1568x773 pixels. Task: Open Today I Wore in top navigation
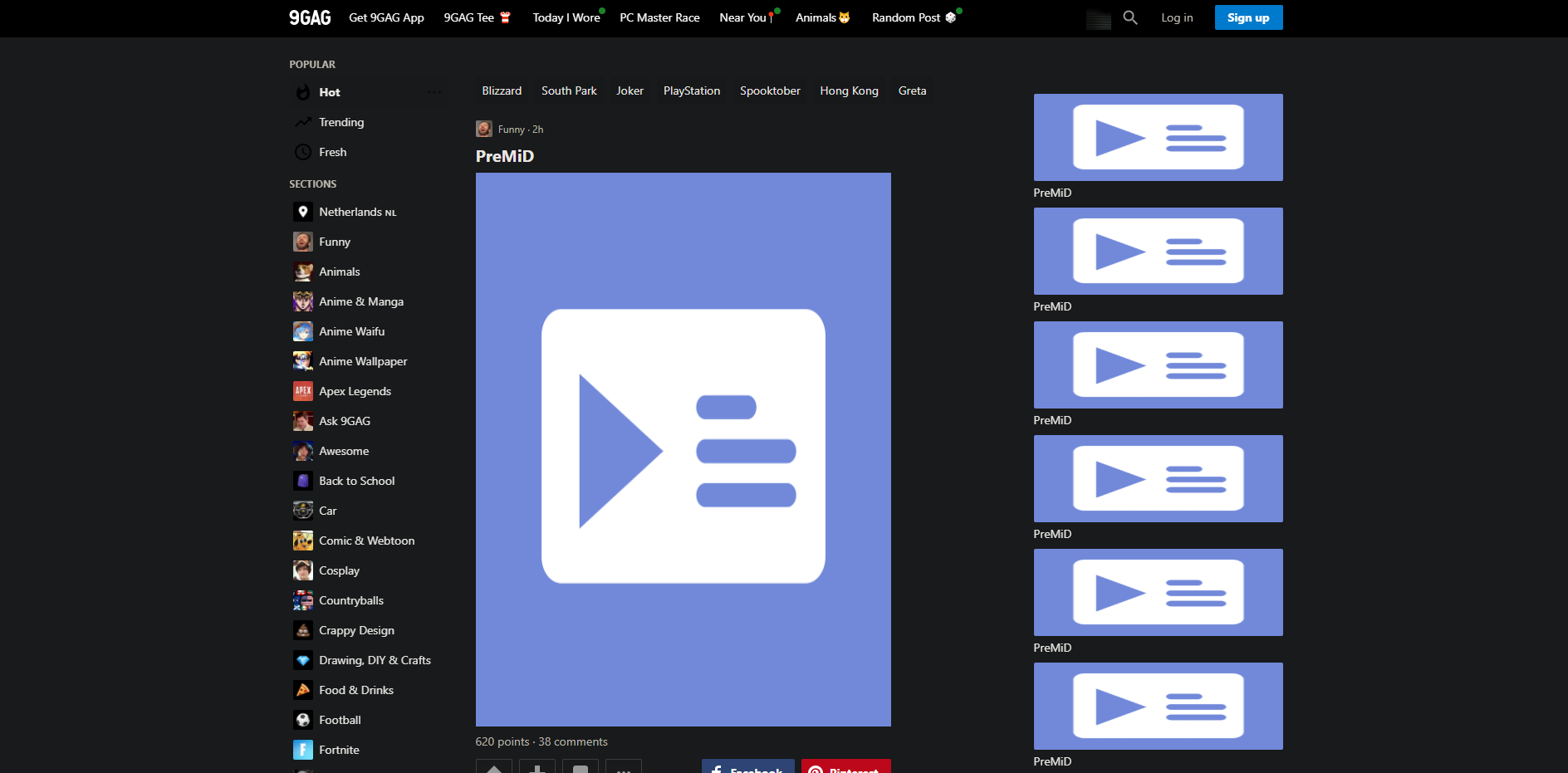click(x=567, y=17)
